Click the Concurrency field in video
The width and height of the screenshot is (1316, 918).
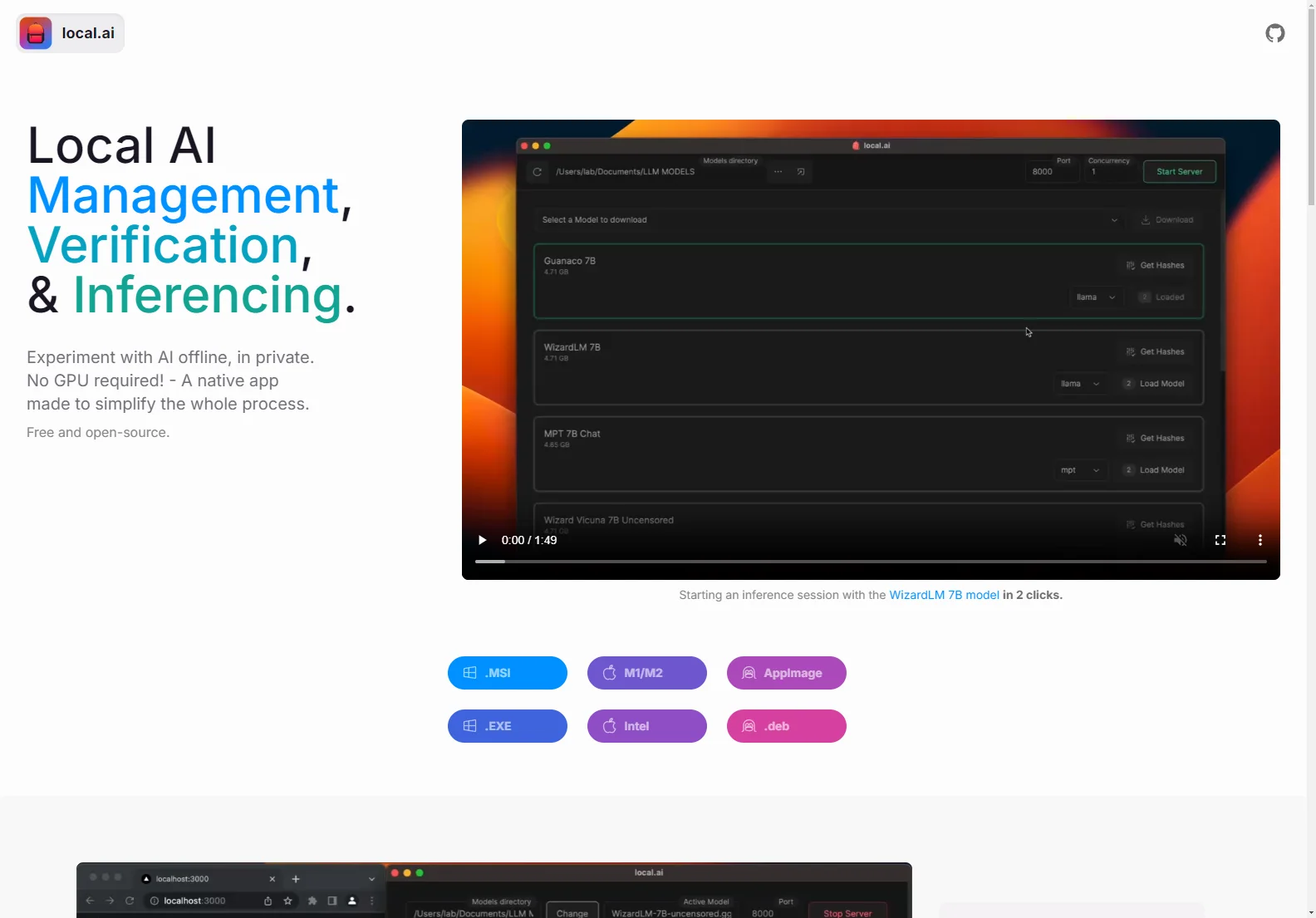pyautogui.click(x=1109, y=172)
